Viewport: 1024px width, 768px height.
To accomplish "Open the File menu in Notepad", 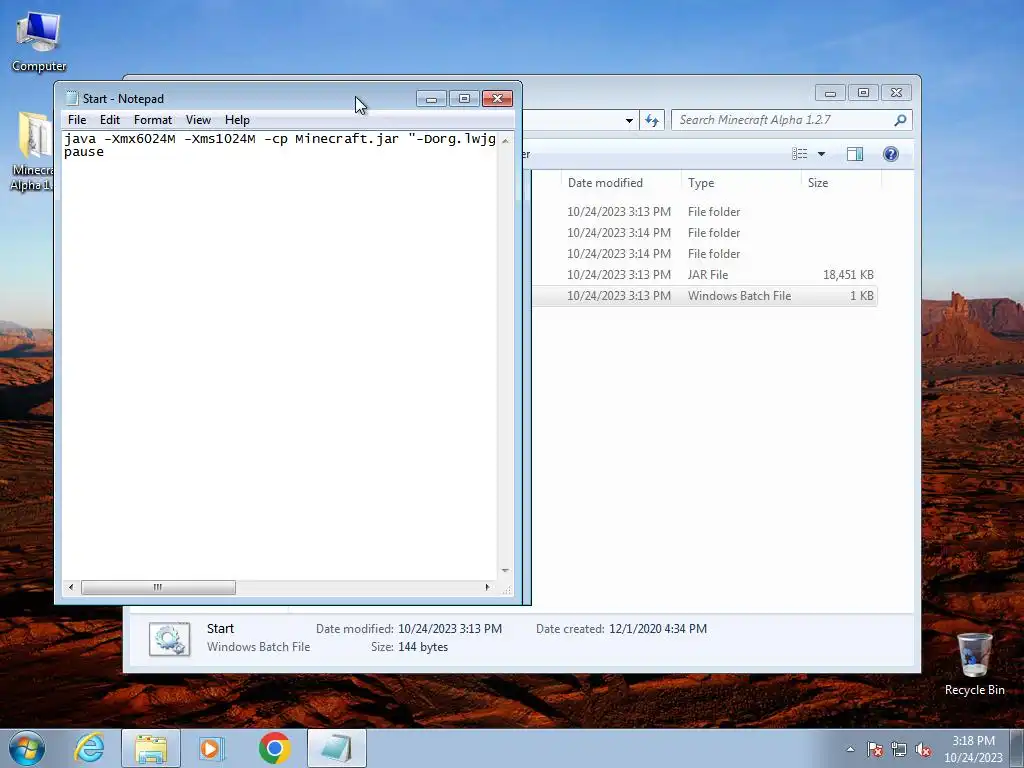I will 76,120.
